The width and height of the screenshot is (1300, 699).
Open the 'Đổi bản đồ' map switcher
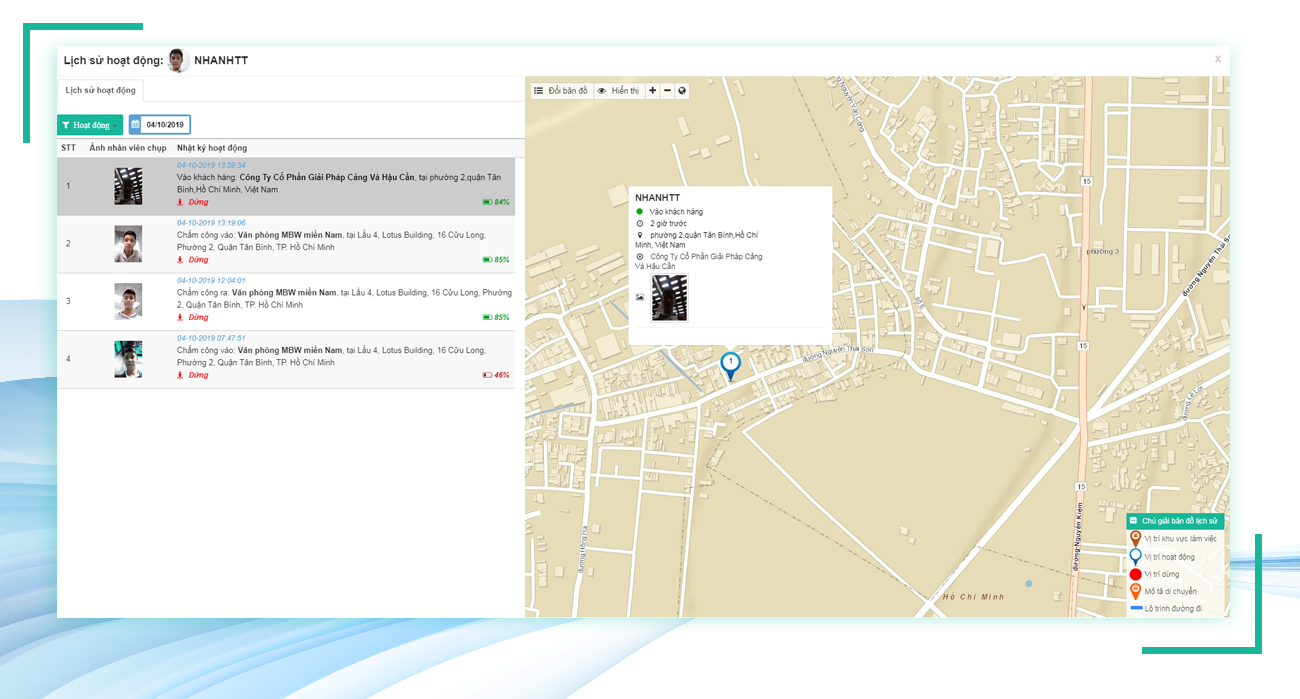561,90
